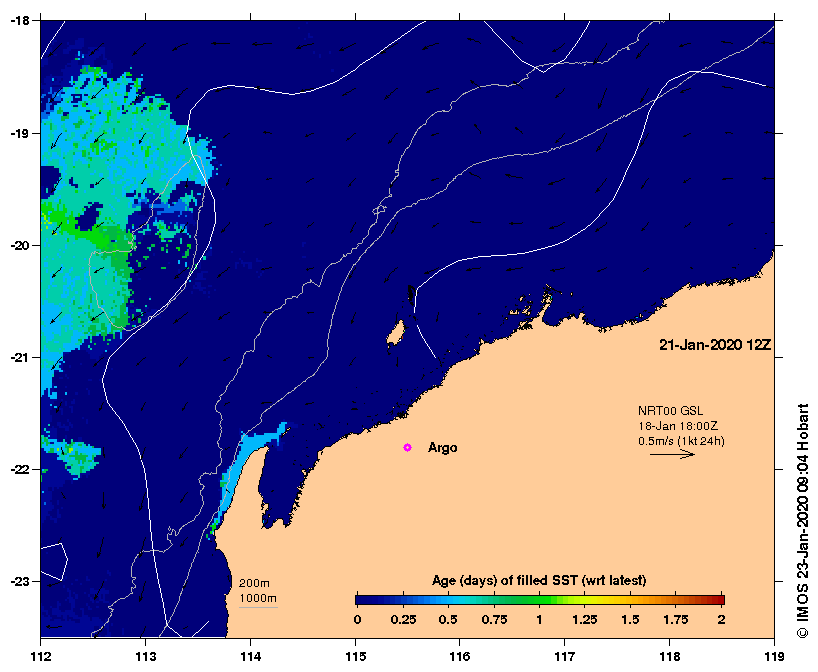The image size is (818, 672).
Task: Click the velocity reference arrow in the legend
Action: [x=672, y=454]
